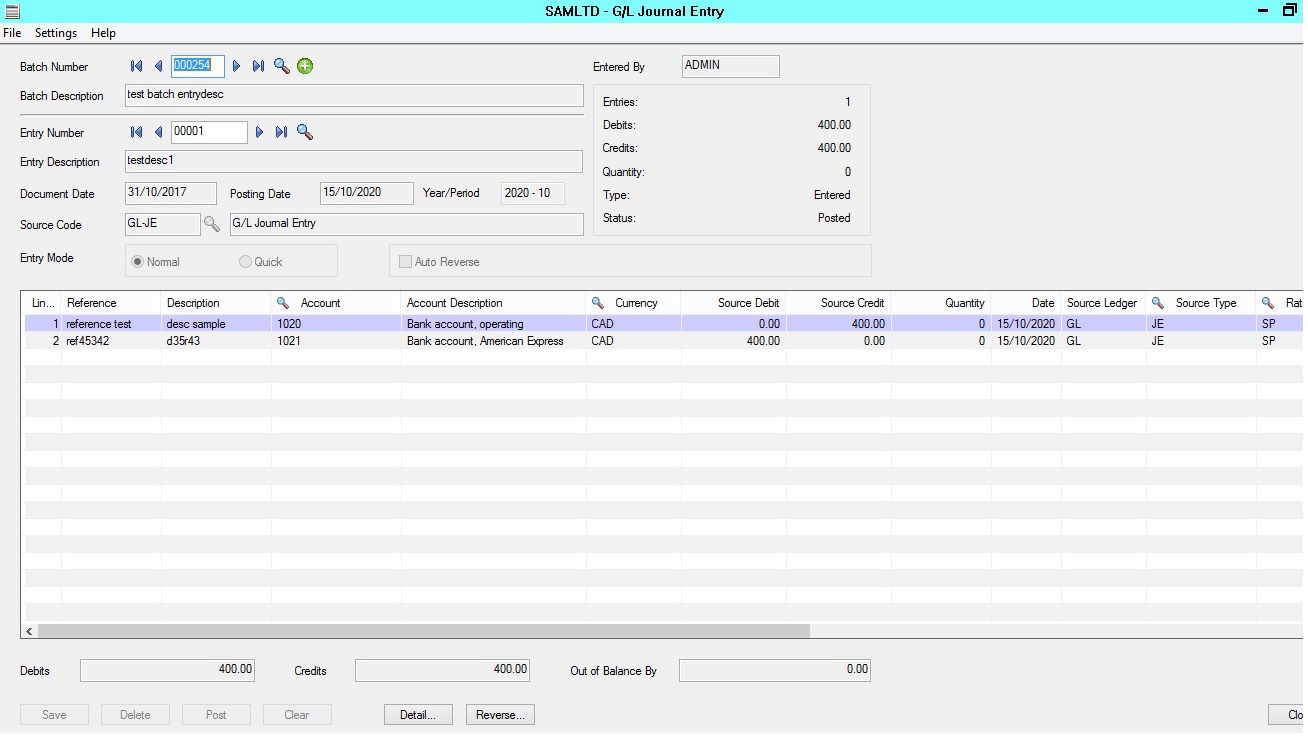
Task: Click the Debits total field
Action: 167,670
